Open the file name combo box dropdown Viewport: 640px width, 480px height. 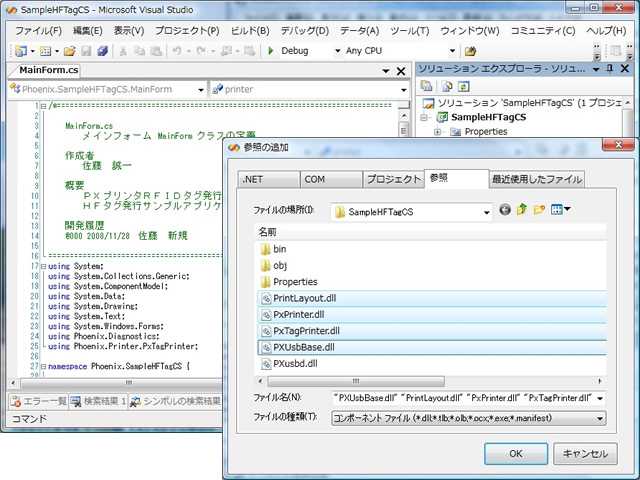(x=600, y=398)
